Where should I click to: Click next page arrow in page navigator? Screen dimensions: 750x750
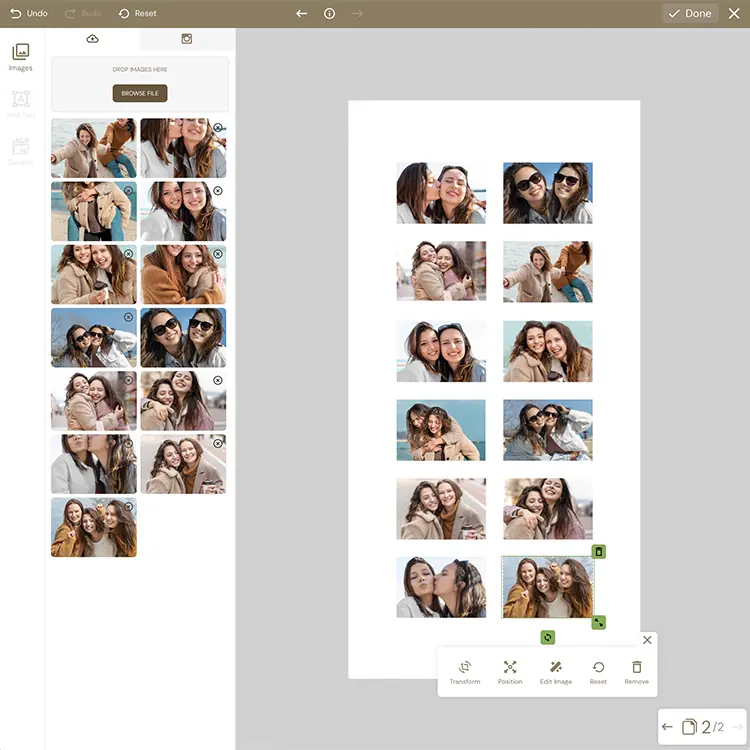coord(737,727)
